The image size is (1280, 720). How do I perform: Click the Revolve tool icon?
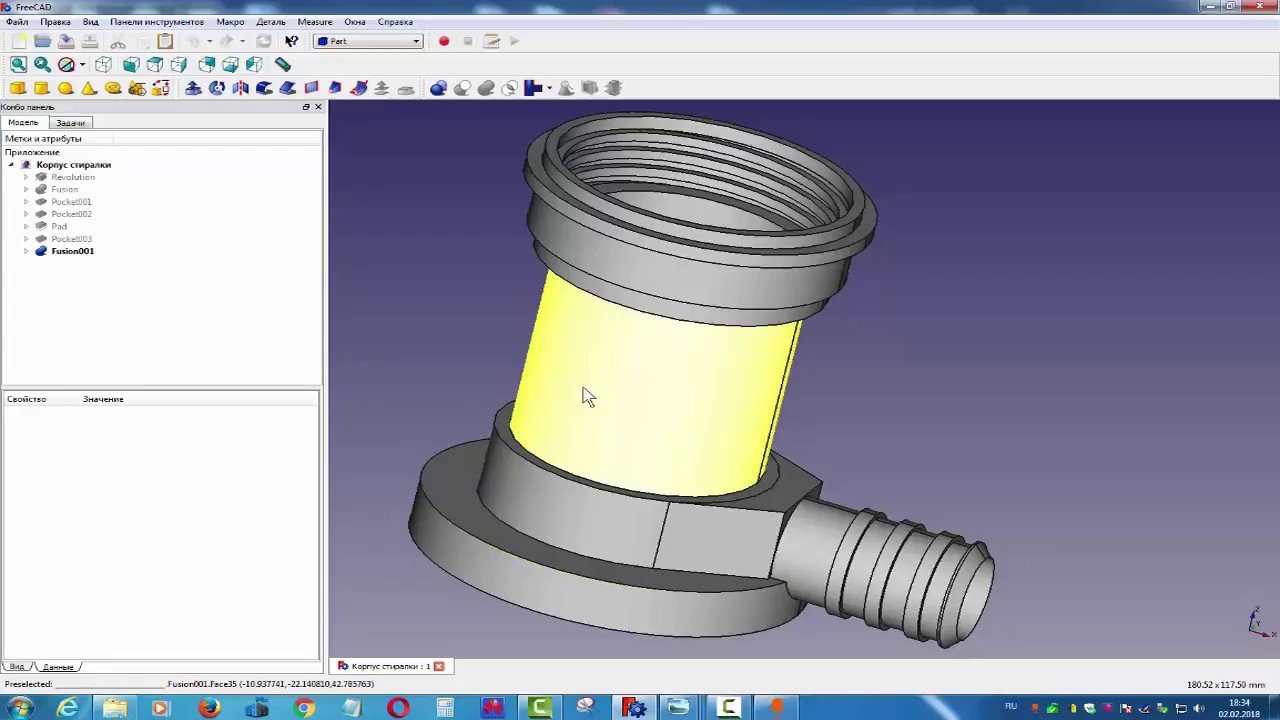click(217, 88)
